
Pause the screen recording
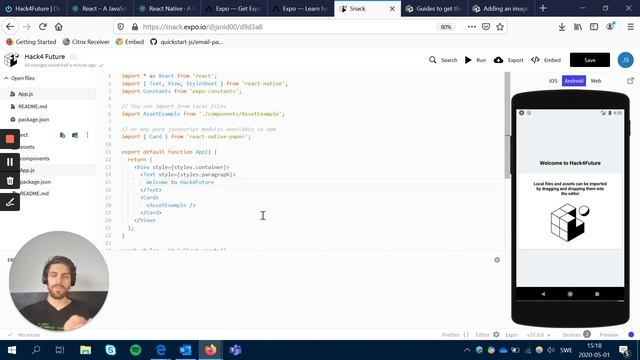[x=10, y=162]
